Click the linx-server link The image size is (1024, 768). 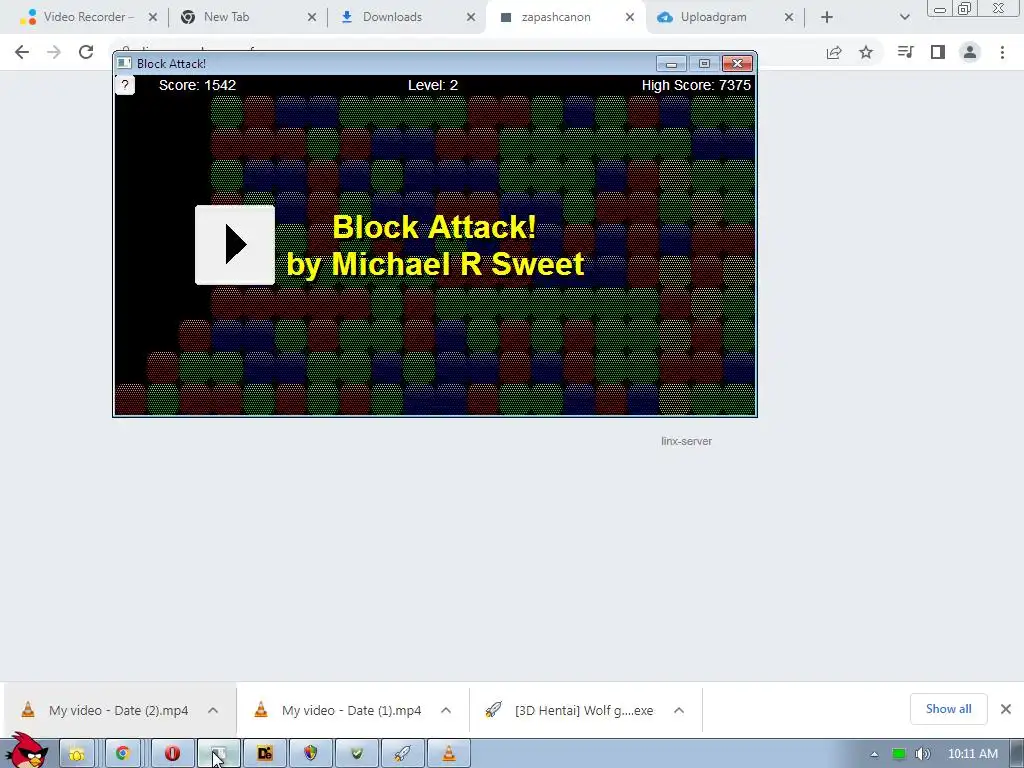click(x=686, y=441)
